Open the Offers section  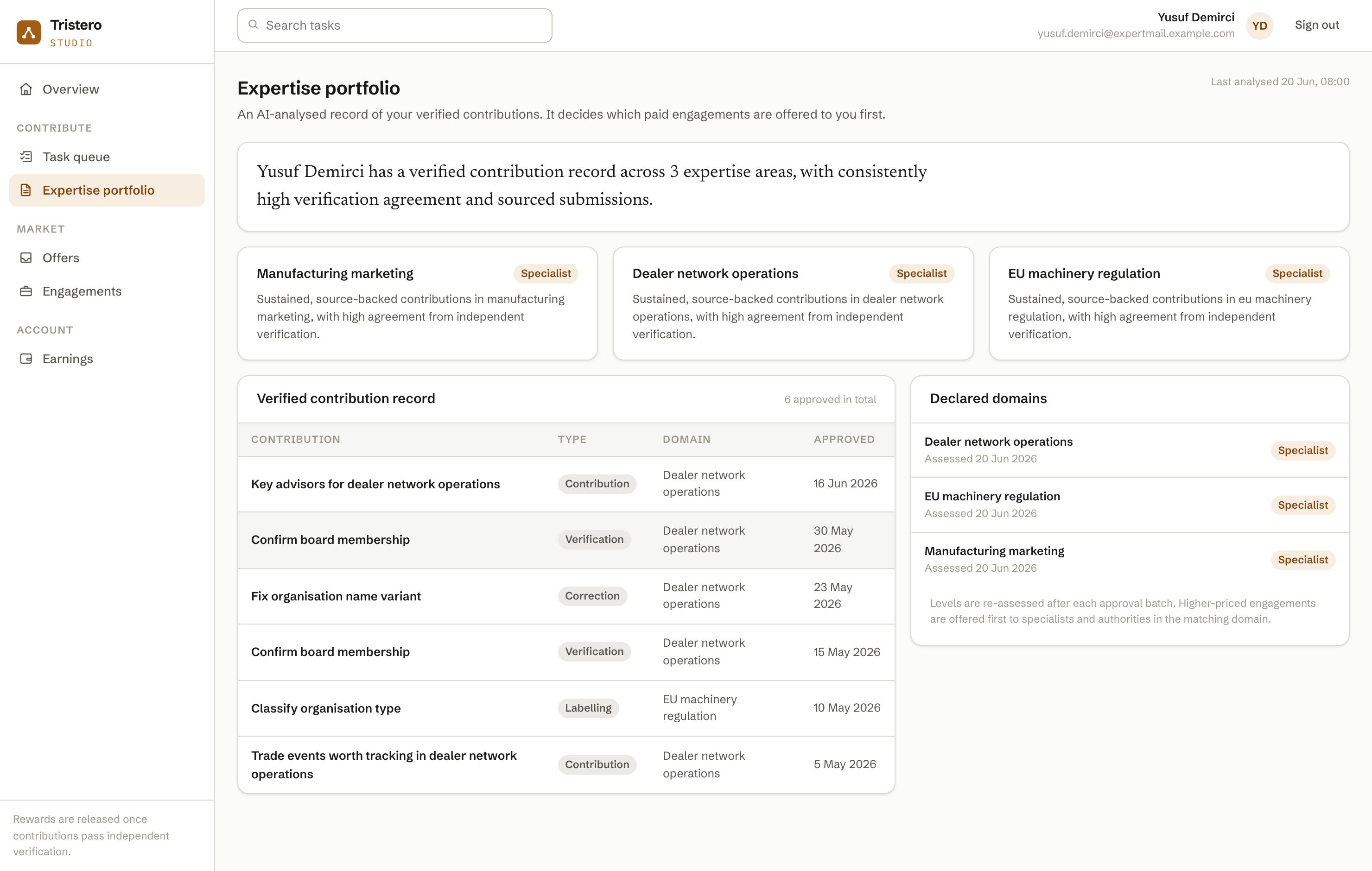click(107, 258)
